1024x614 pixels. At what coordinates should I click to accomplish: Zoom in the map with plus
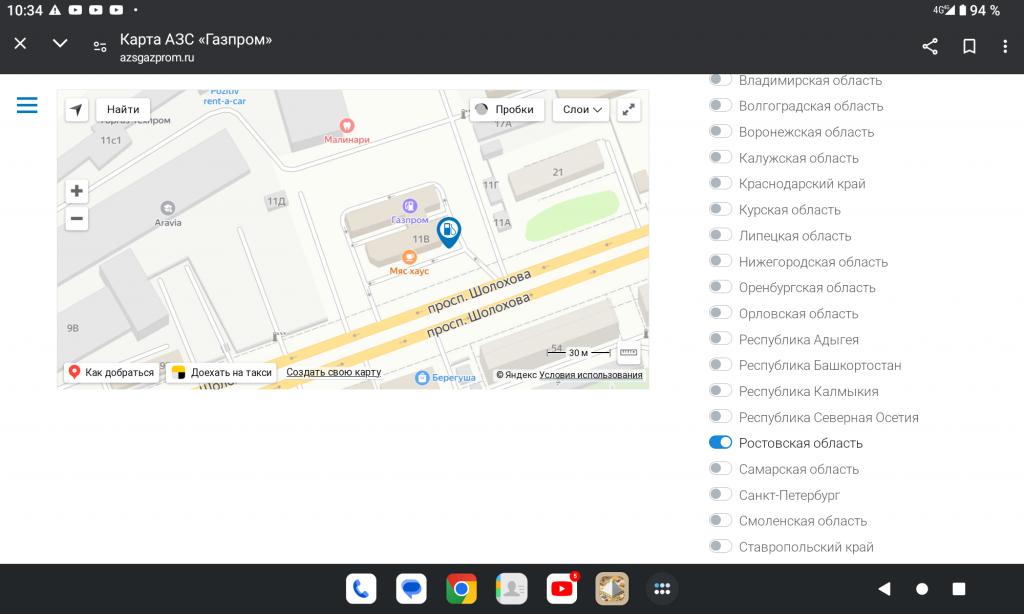[76, 191]
